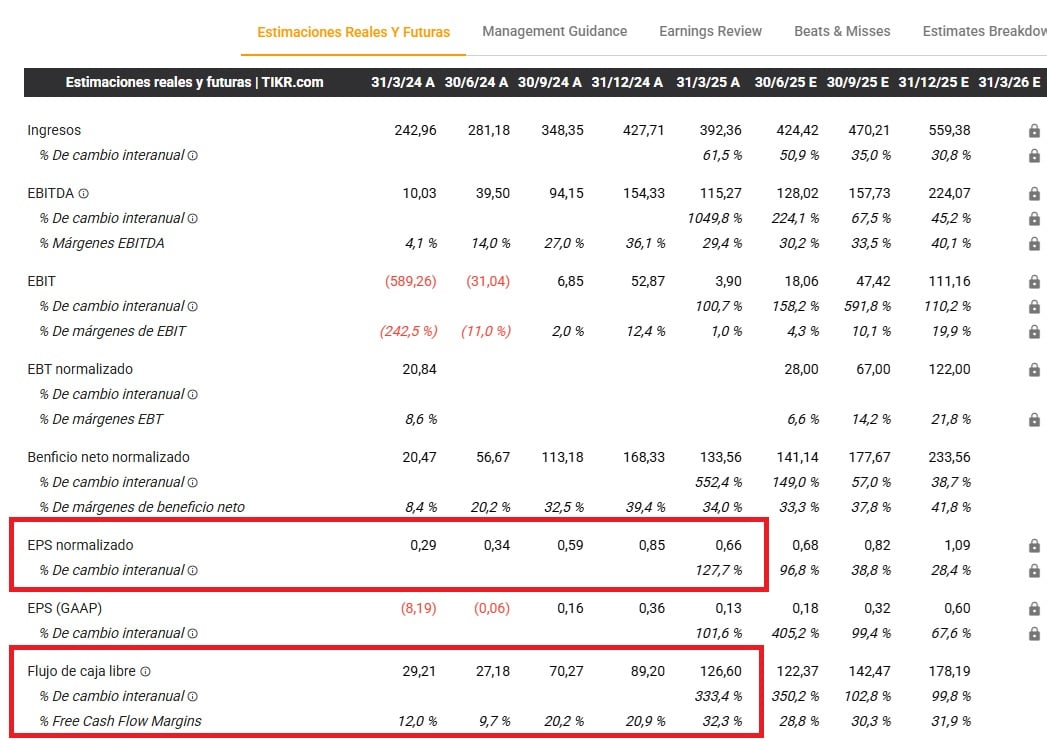This screenshot has height=741, width=1047.
Task: Go to the Estimates Breakdown tab
Action: click(984, 31)
